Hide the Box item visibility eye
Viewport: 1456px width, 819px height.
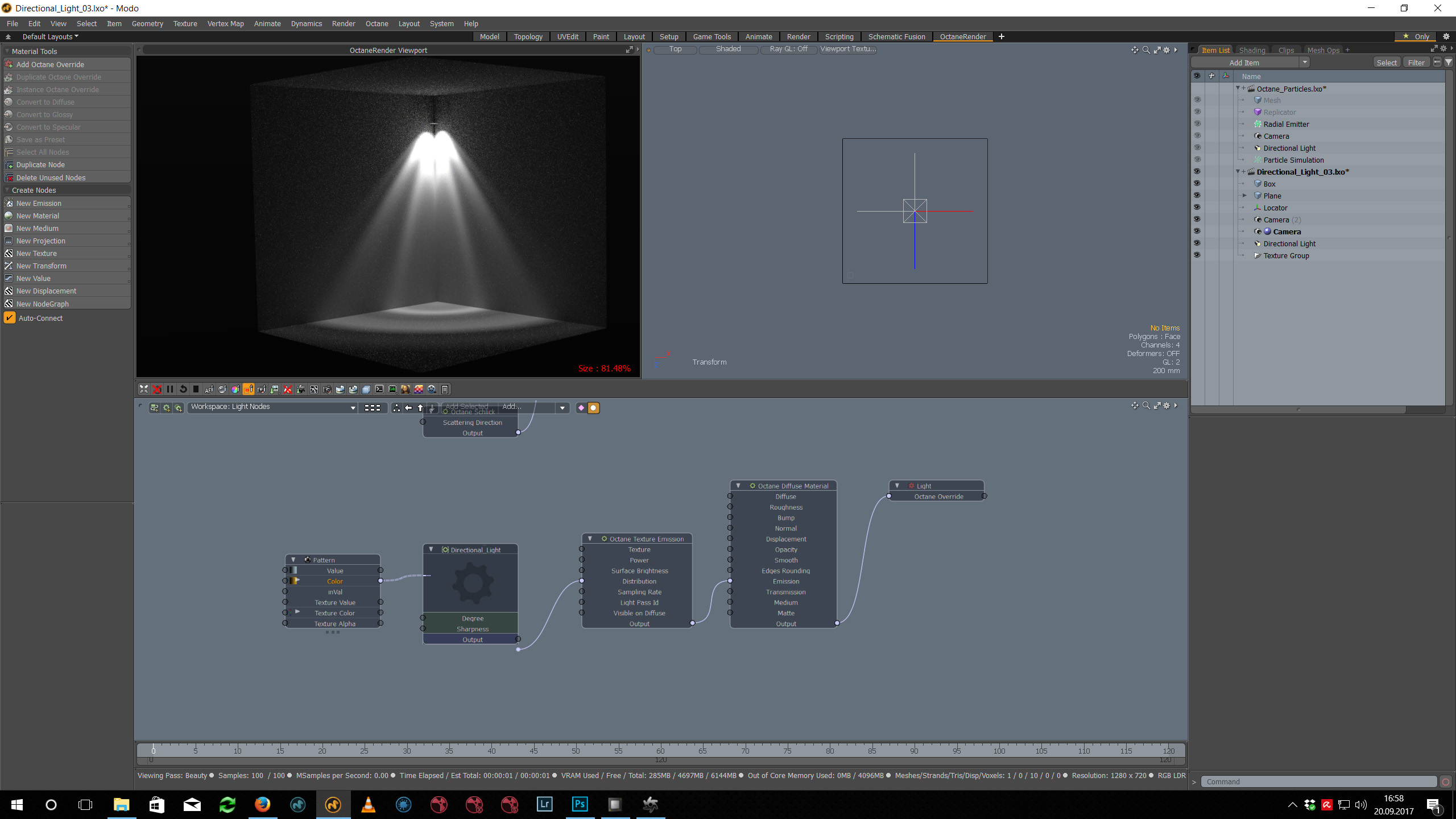[1197, 184]
